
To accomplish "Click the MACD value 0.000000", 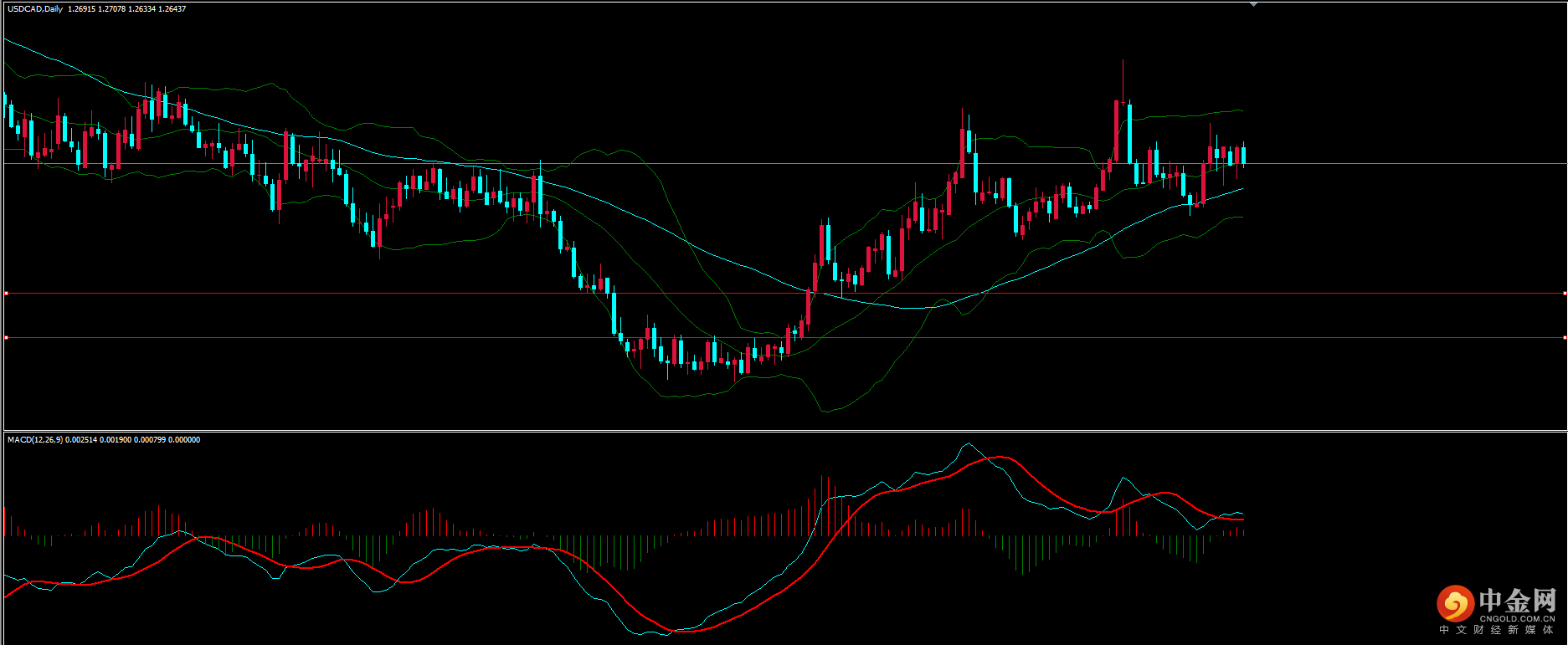I will 184,440.
